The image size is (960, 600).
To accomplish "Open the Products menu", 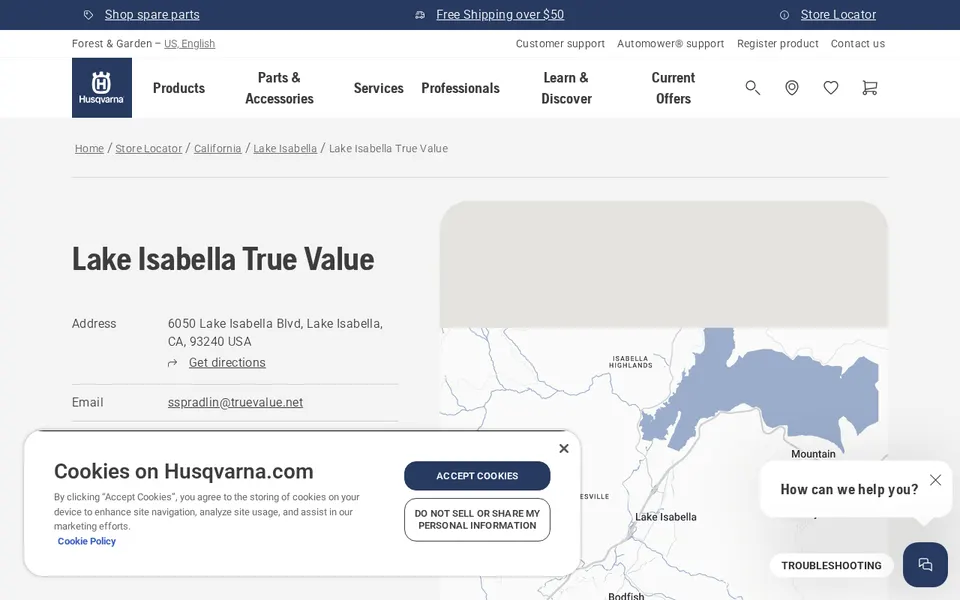I will [x=179, y=88].
